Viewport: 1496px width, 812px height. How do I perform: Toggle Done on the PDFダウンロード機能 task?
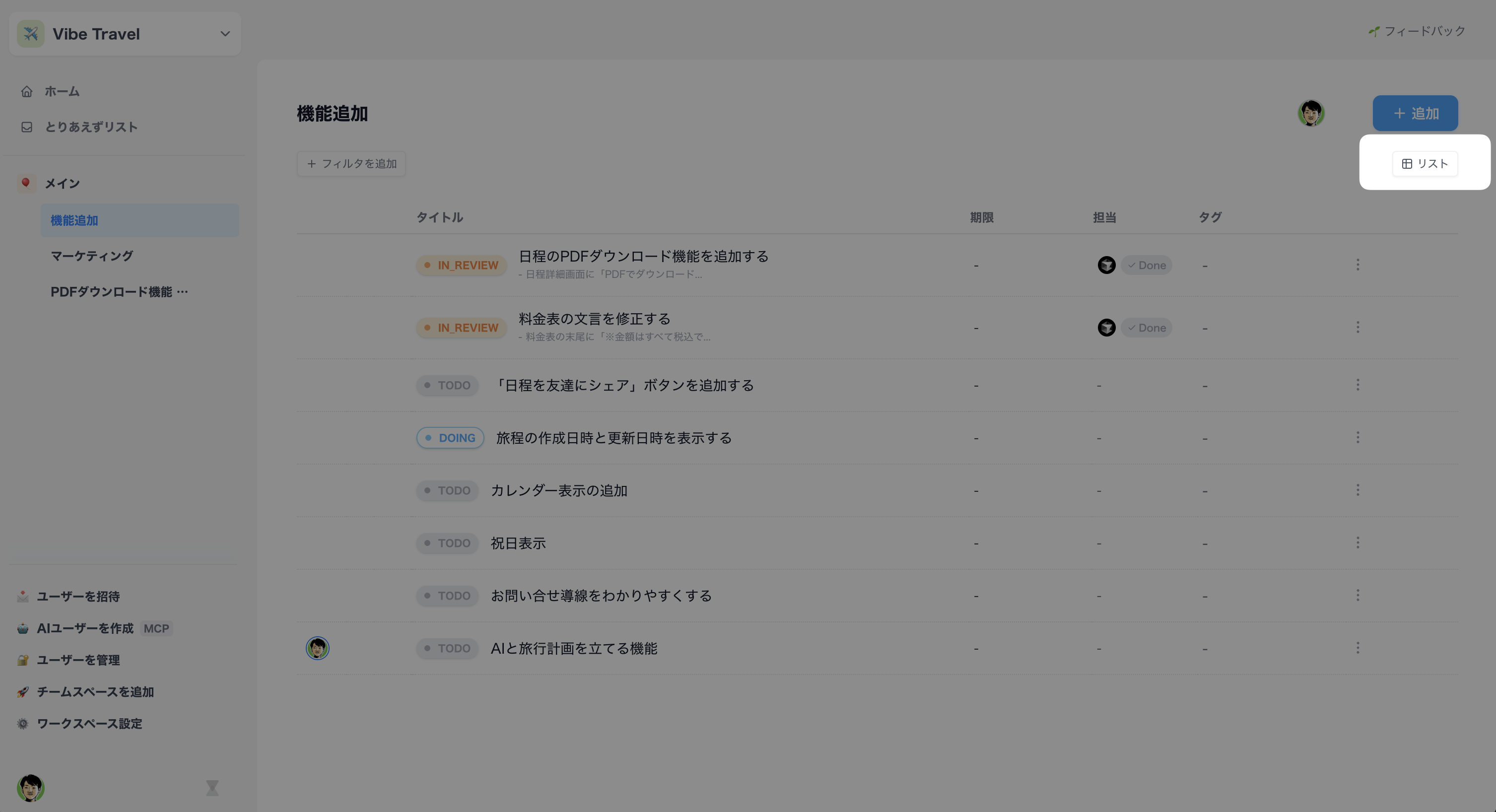[1146, 265]
